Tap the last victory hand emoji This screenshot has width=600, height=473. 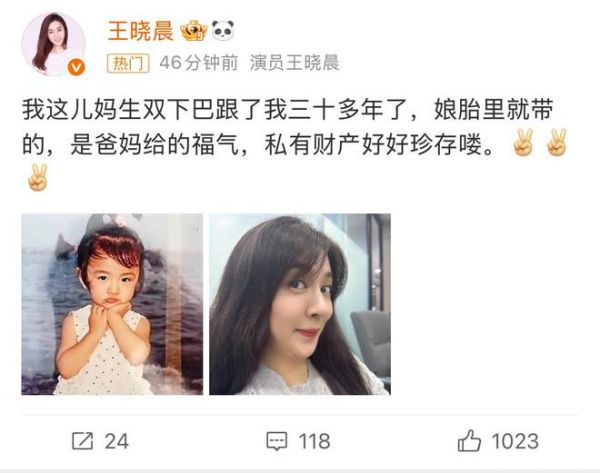38,177
